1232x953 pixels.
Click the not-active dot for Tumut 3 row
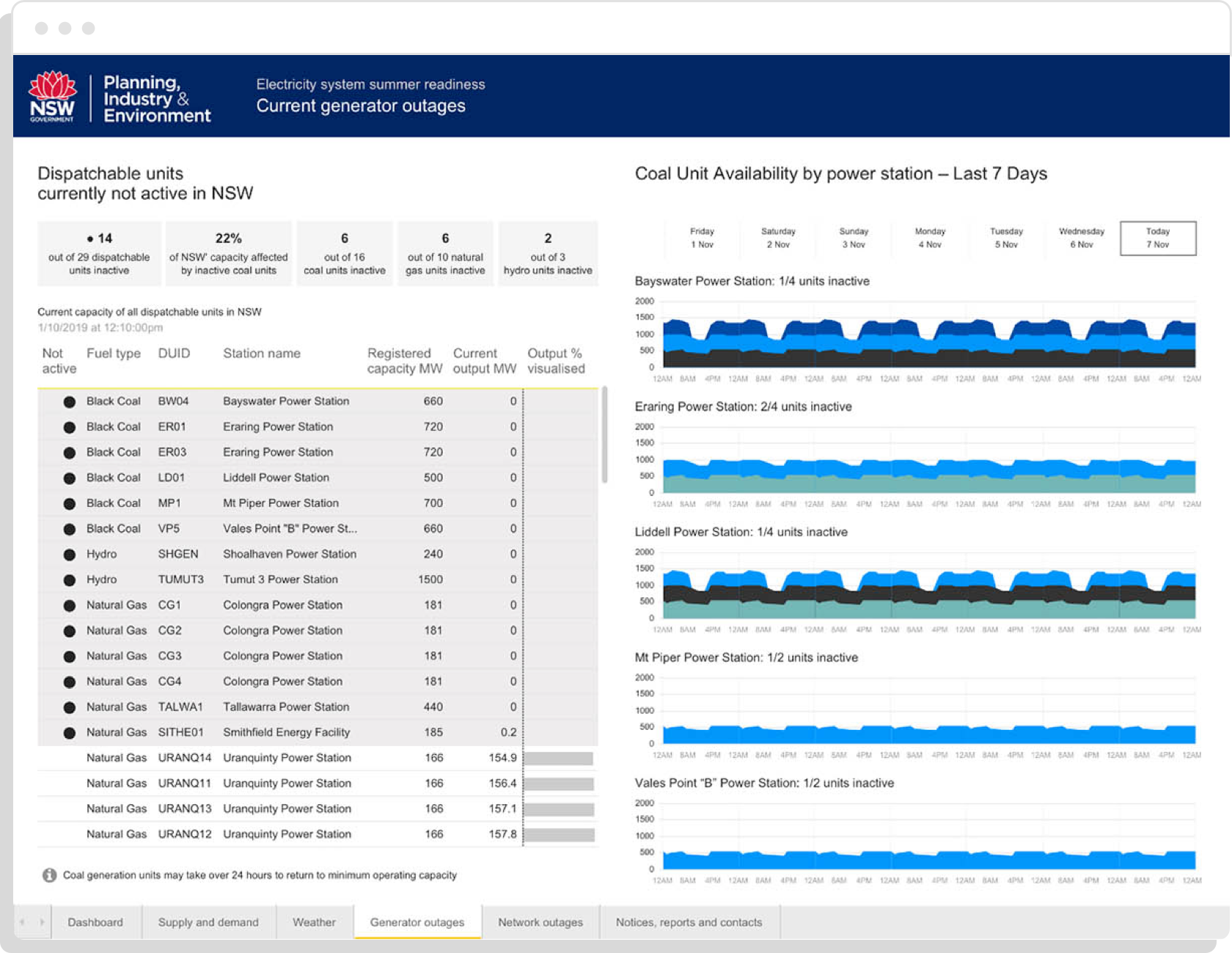69,580
